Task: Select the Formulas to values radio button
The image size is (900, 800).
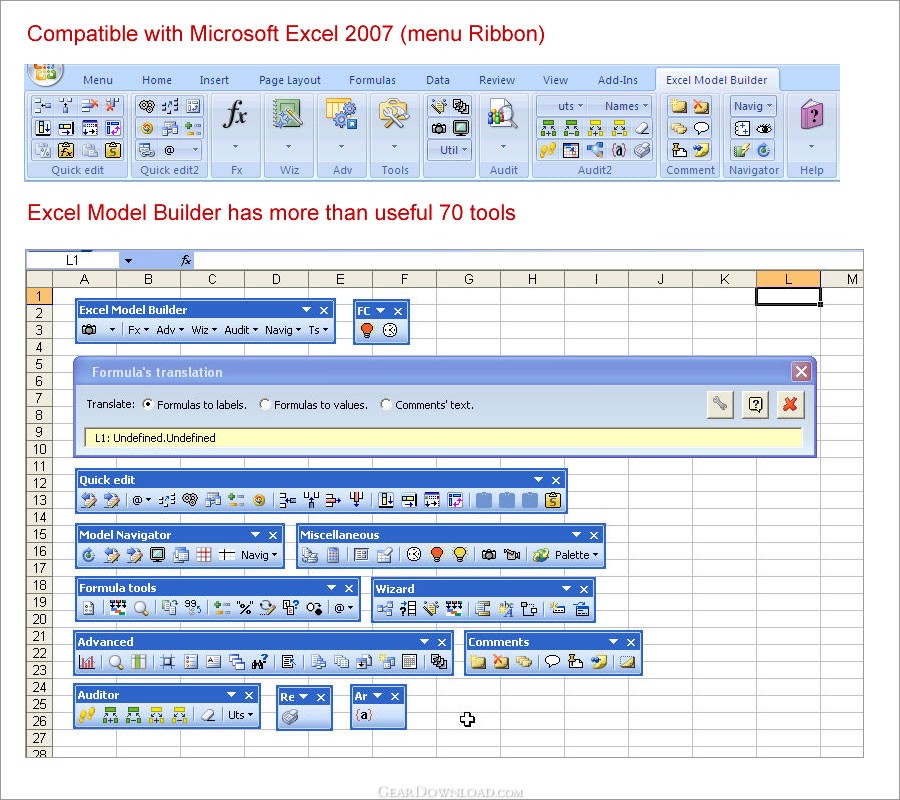Action: pyautogui.click(x=265, y=404)
